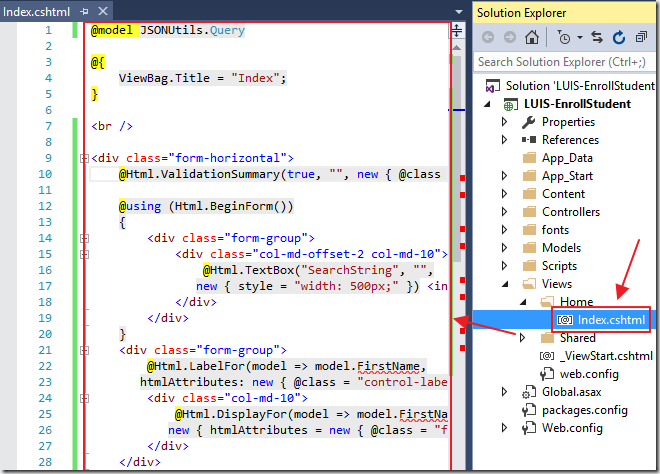Expand the Properties node
The image size is (660, 474).
pyautogui.click(x=505, y=122)
